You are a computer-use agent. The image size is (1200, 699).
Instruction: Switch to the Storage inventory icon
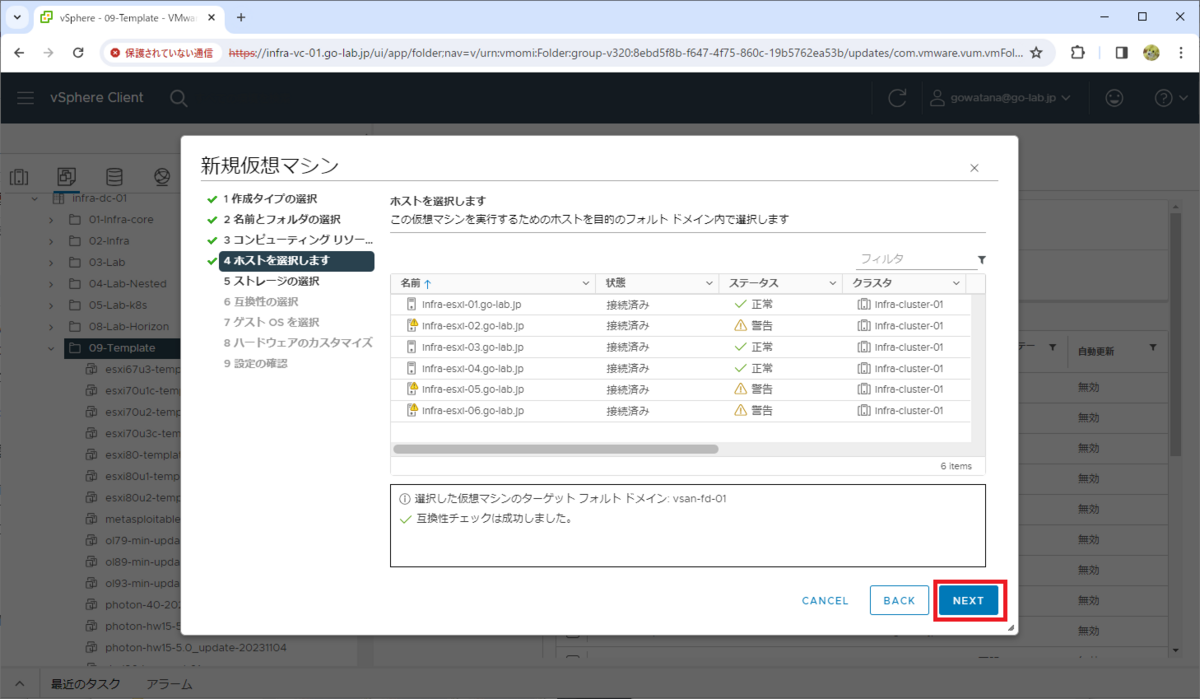click(115, 177)
